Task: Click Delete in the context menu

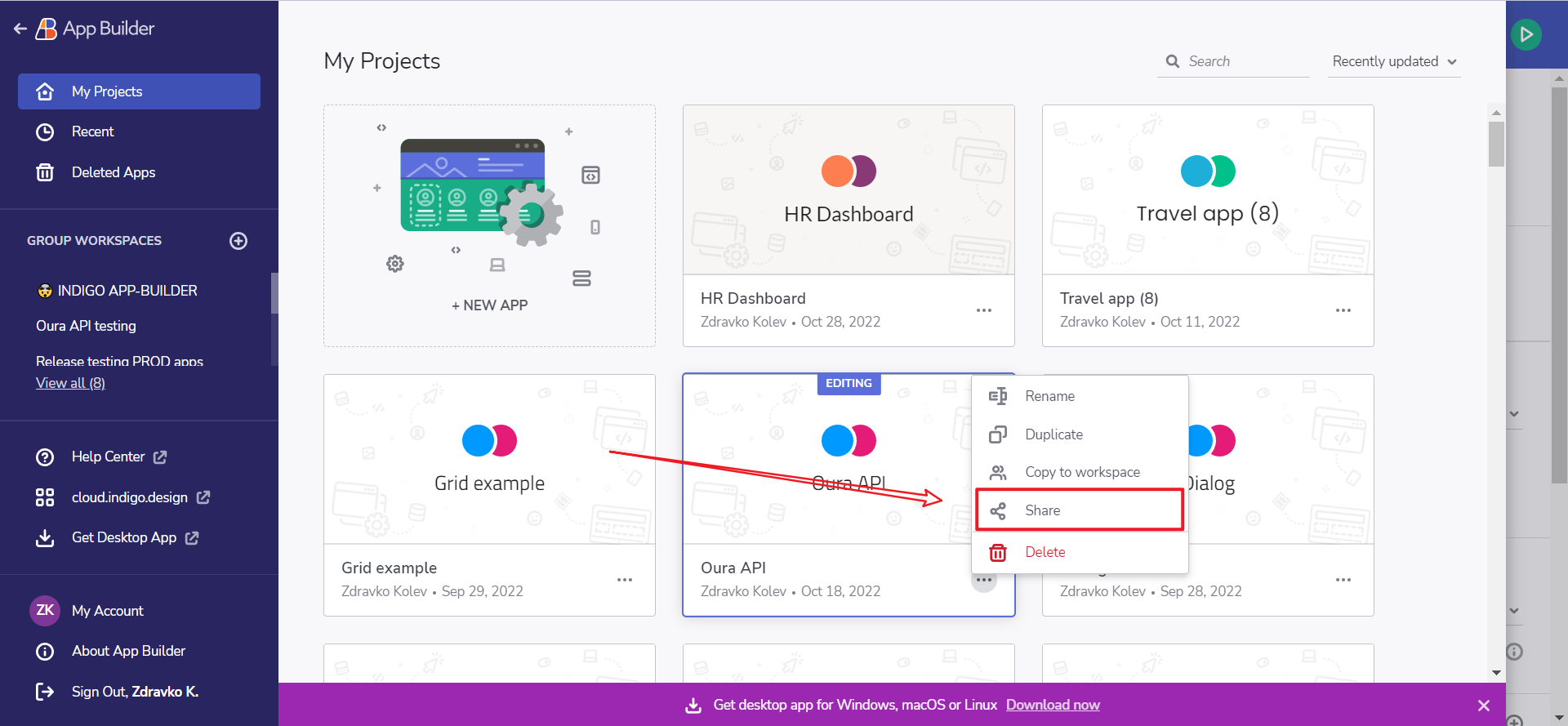Action: coord(1045,552)
